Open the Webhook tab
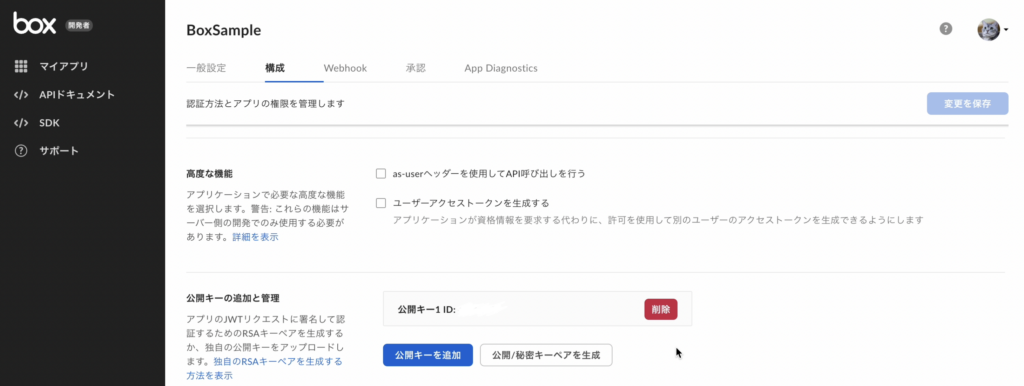 345,68
